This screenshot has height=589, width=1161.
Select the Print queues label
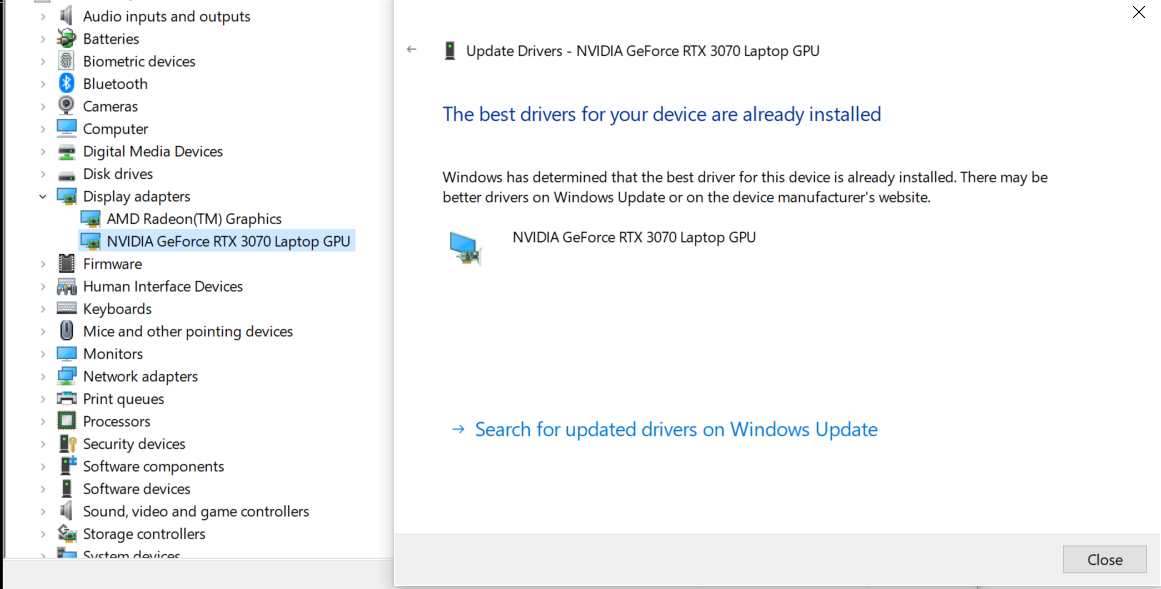pos(124,399)
